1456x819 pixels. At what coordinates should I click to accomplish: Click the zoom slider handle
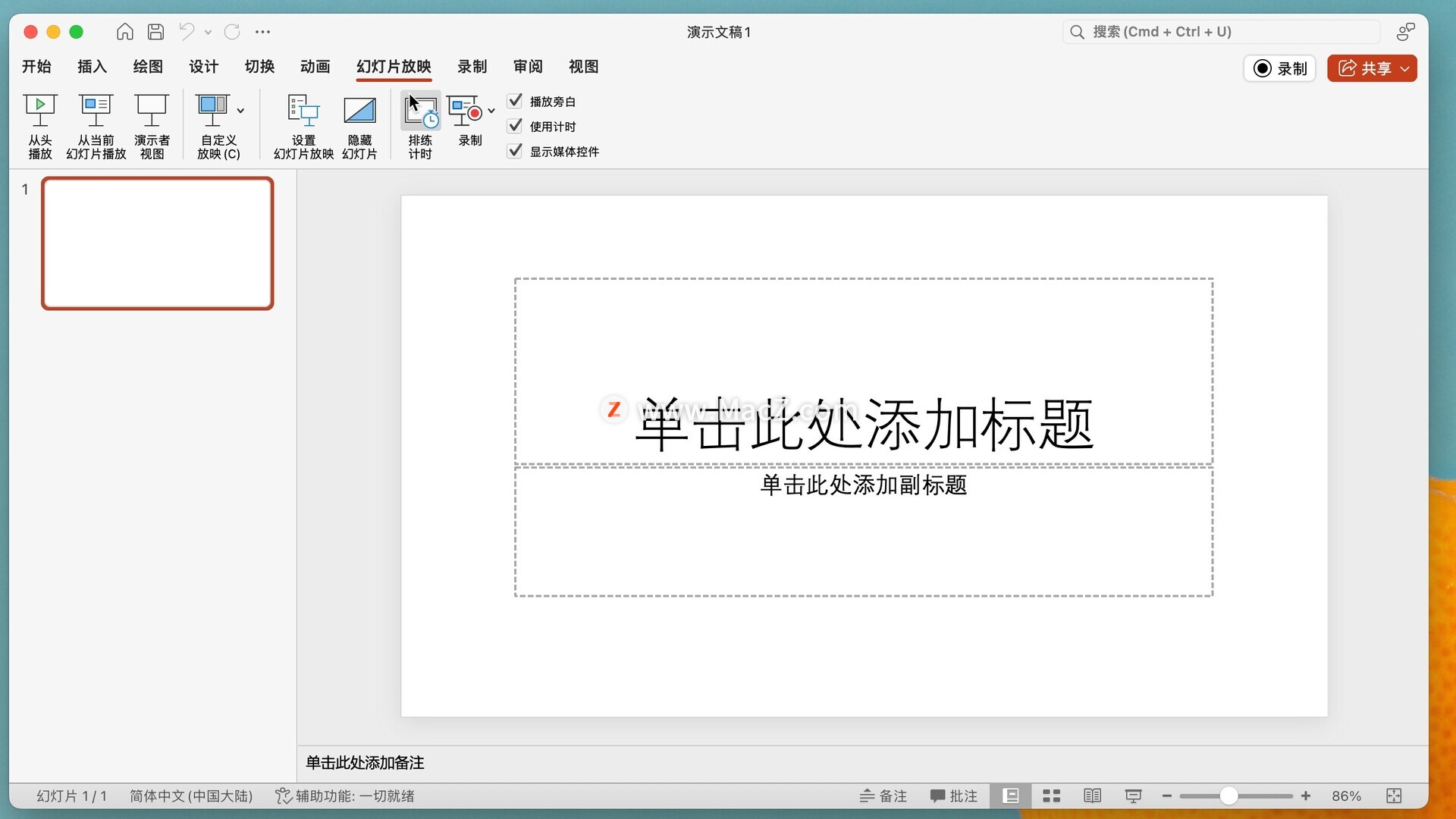[1229, 795]
